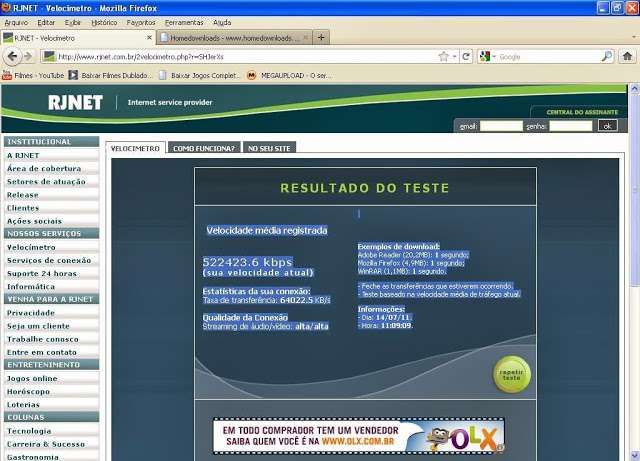Open Firefox Home page icon
Screen dimensions: 640x461
point(627,56)
